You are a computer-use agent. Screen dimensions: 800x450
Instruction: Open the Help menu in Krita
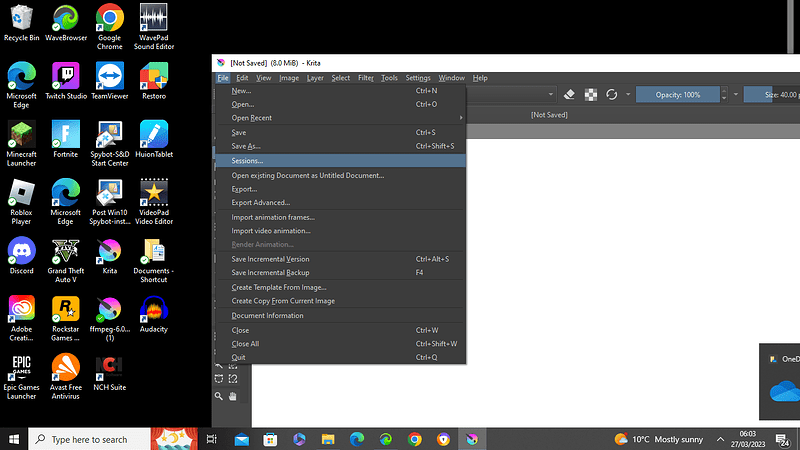(x=480, y=78)
